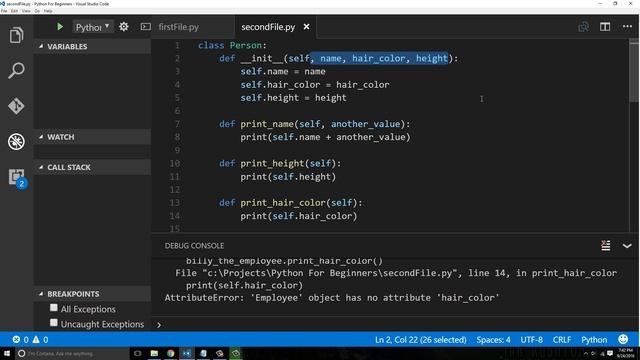Send feedback via the smiley icon
Image resolution: width=640 pixels, height=360 pixels.
click(623, 339)
